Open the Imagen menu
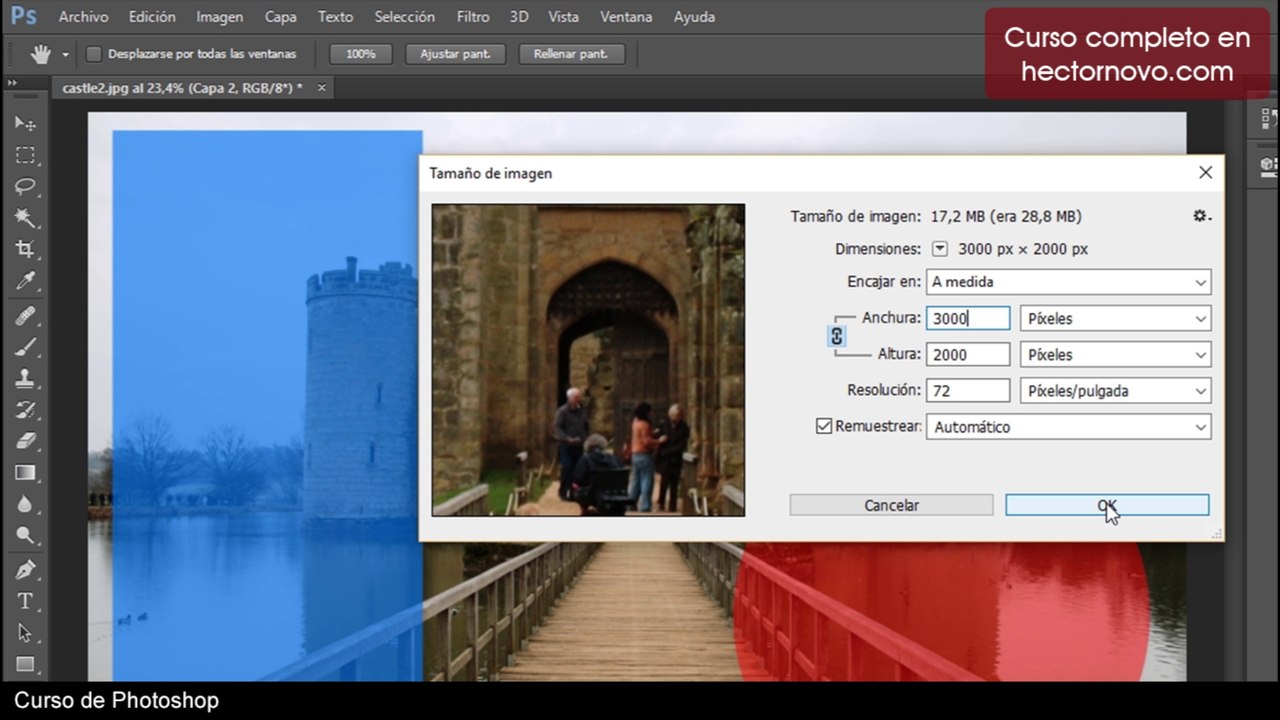1280x720 pixels. 220,17
